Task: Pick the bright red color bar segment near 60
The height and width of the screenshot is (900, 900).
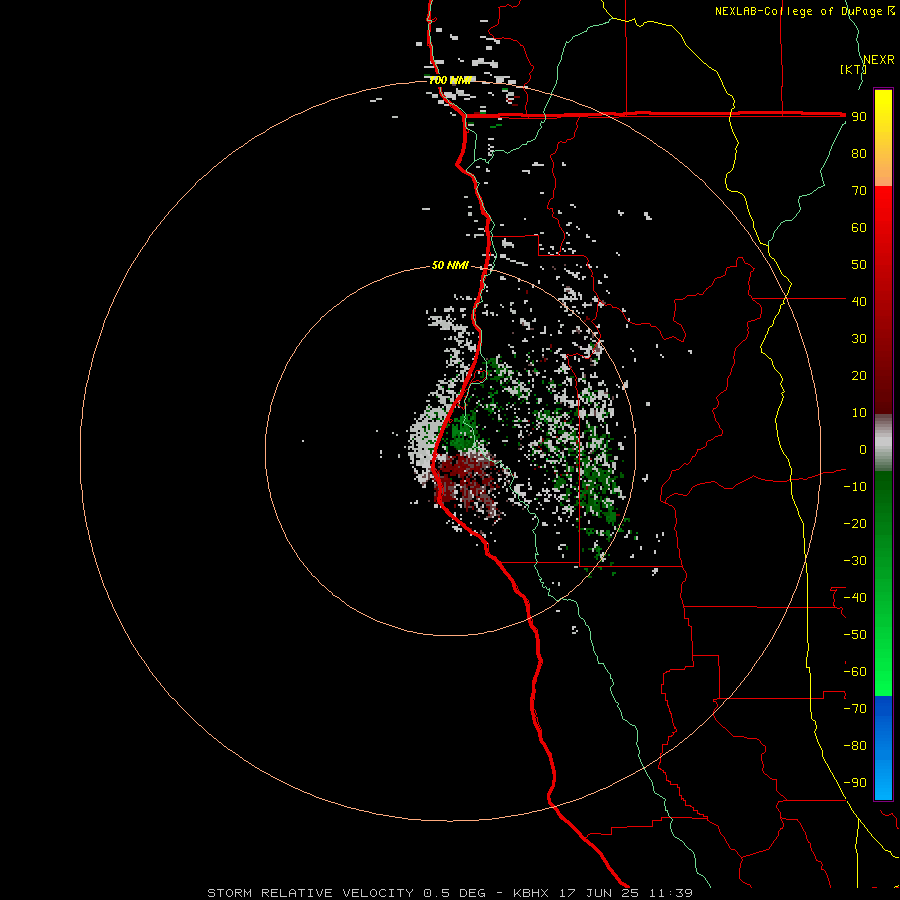Action: (883, 218)
